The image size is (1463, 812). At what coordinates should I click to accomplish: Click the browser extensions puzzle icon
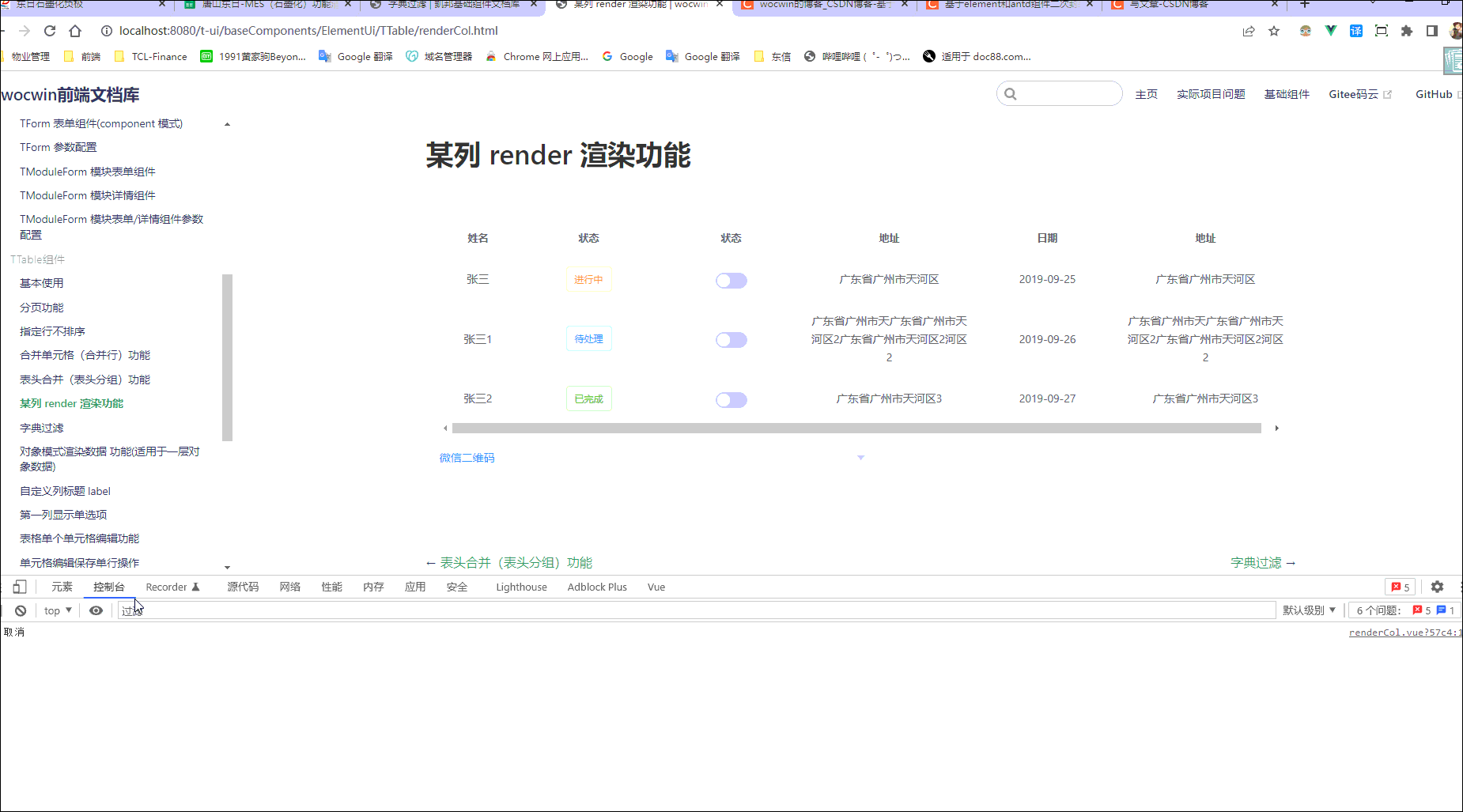[x=1407, y=31]
